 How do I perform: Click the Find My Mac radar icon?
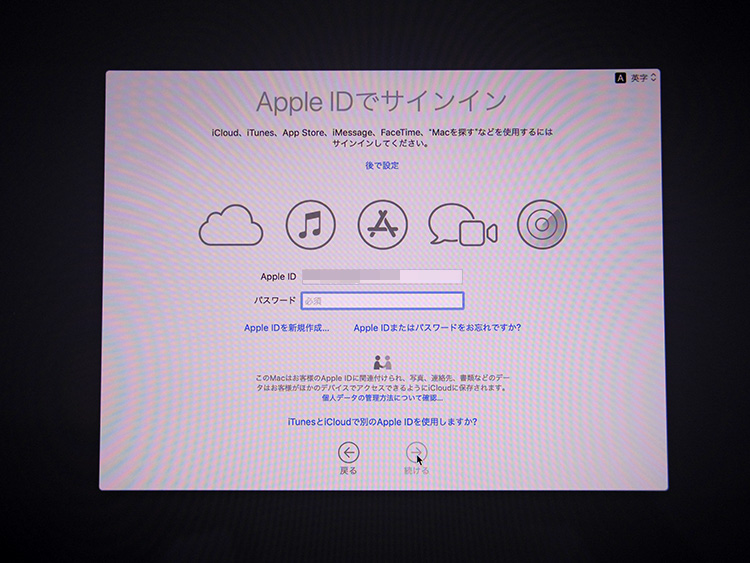542,224
